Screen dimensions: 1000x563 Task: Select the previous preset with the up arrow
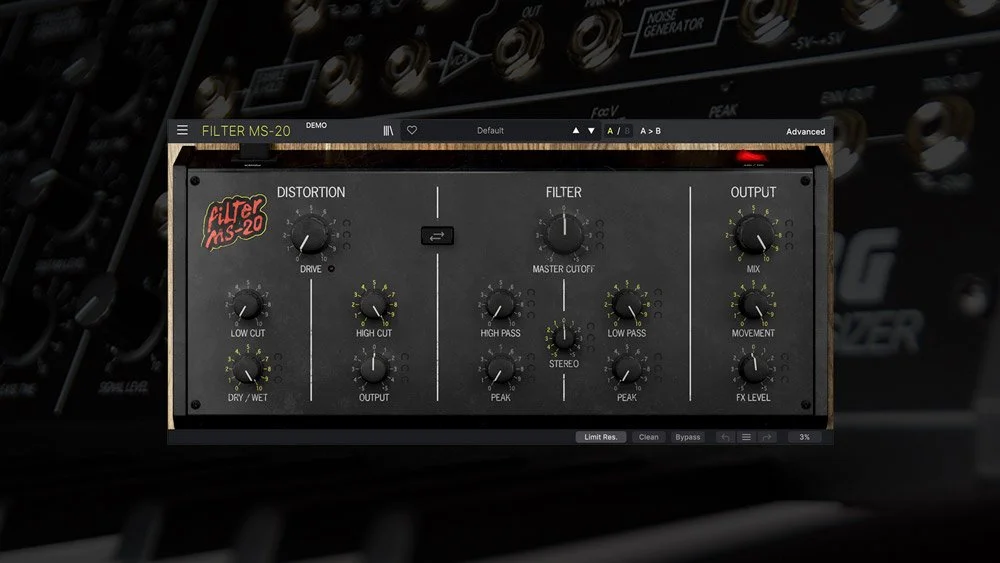pyautogui.click(x=575, y=130)
